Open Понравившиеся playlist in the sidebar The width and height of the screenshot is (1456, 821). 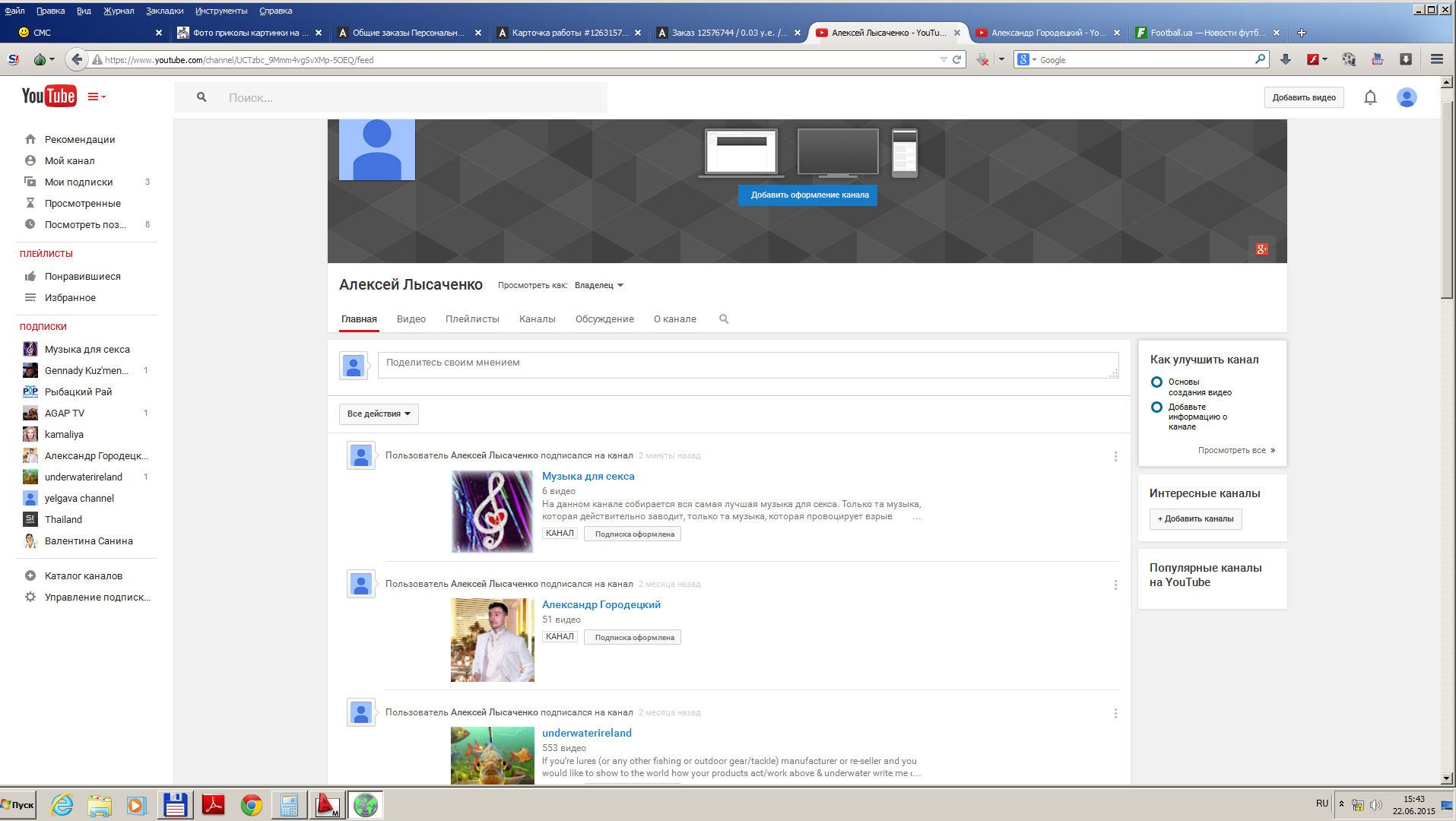(83, 277)
